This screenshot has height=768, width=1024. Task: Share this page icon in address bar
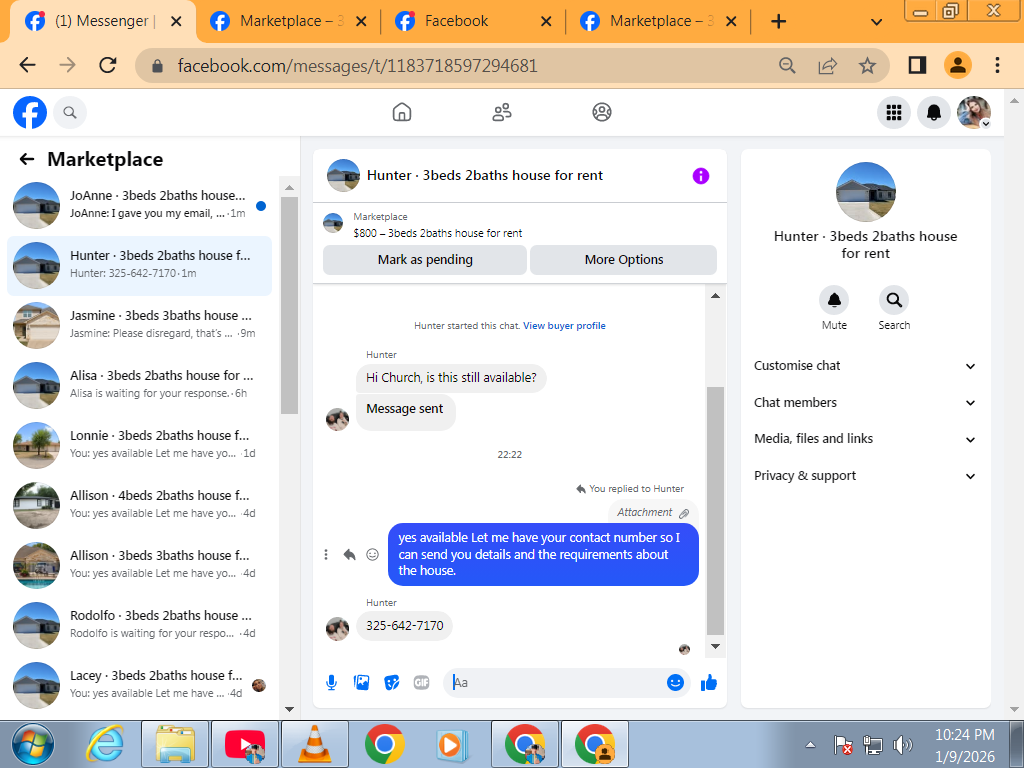pyautogui.click(x=827, y=65)
